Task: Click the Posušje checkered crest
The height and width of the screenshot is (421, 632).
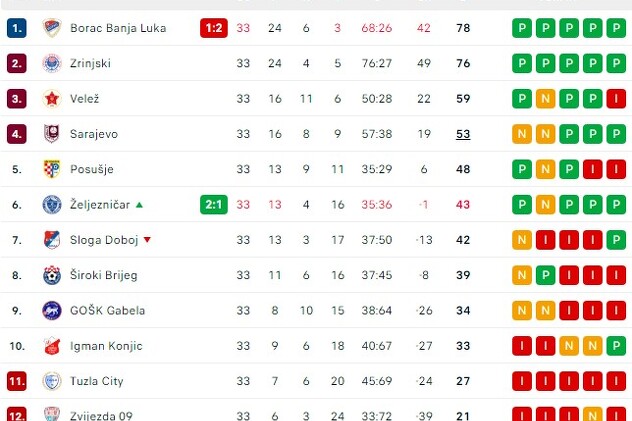Action: coord(51,169)
